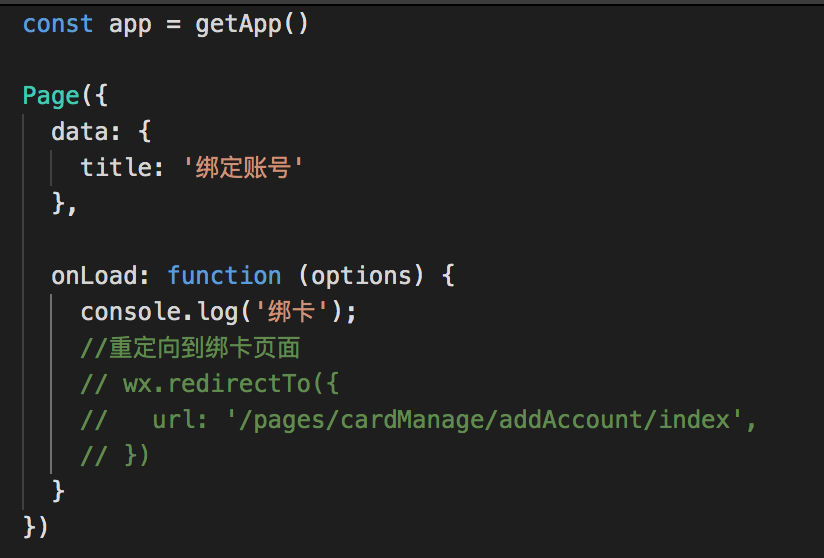Image resolution: width=824 pixels, height=558 pixels.
Task: Click the '绑卡' string in console.log
Action: pyautogui.click(x=292, y=312)
